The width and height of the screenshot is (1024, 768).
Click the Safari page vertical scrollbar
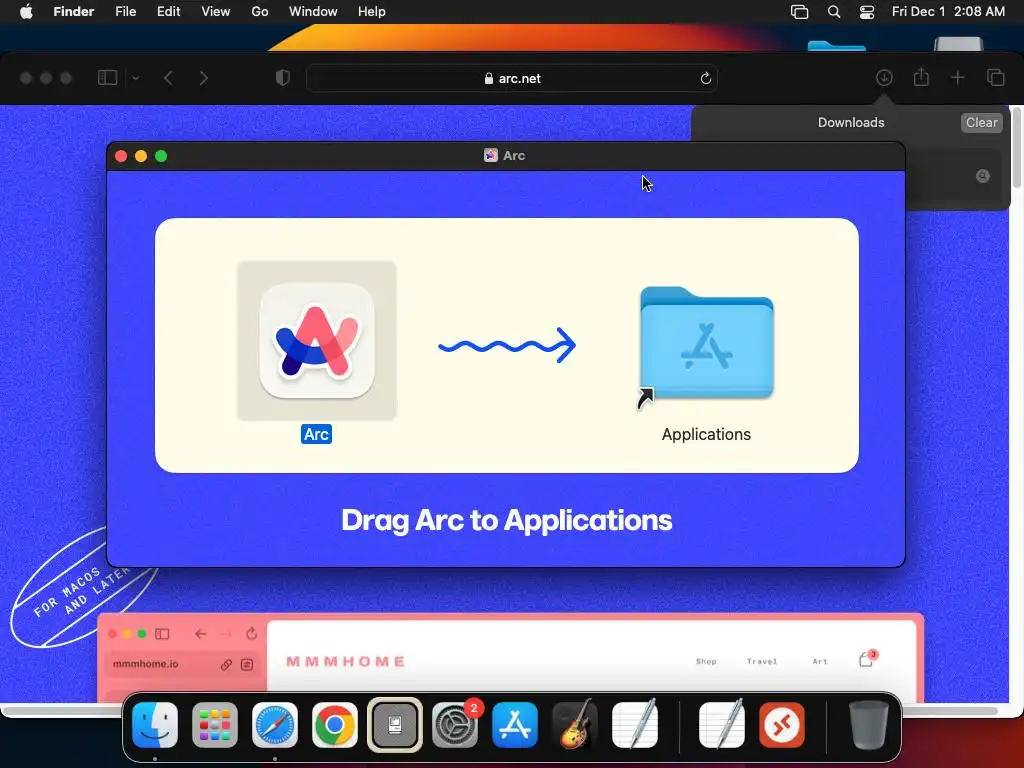[x=1016, y=148]
